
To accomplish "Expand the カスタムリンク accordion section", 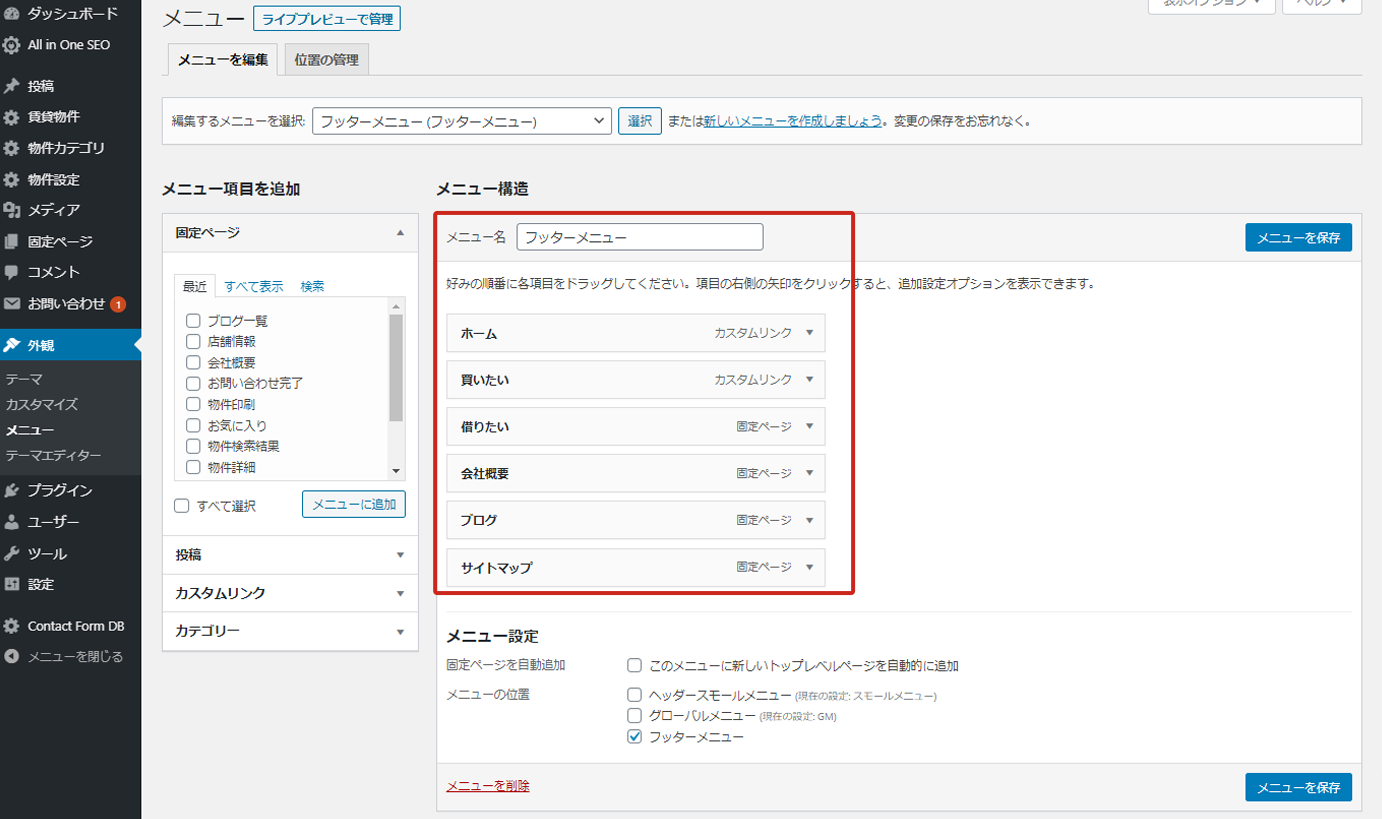I will coord(290,593).
